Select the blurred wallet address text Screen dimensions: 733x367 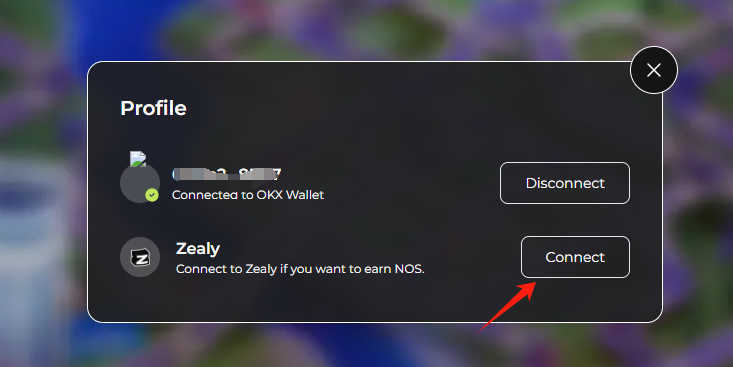(x=227, y=174)
